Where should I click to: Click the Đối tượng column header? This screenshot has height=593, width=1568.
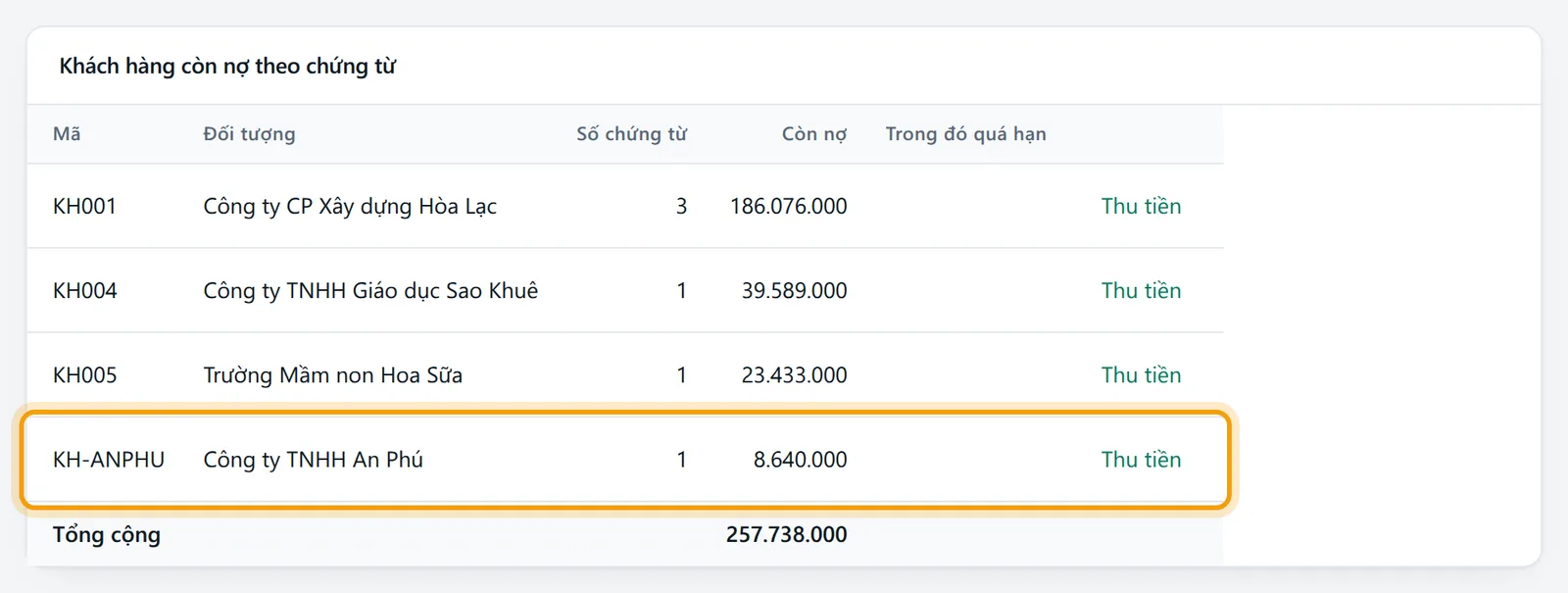point(249,133)
